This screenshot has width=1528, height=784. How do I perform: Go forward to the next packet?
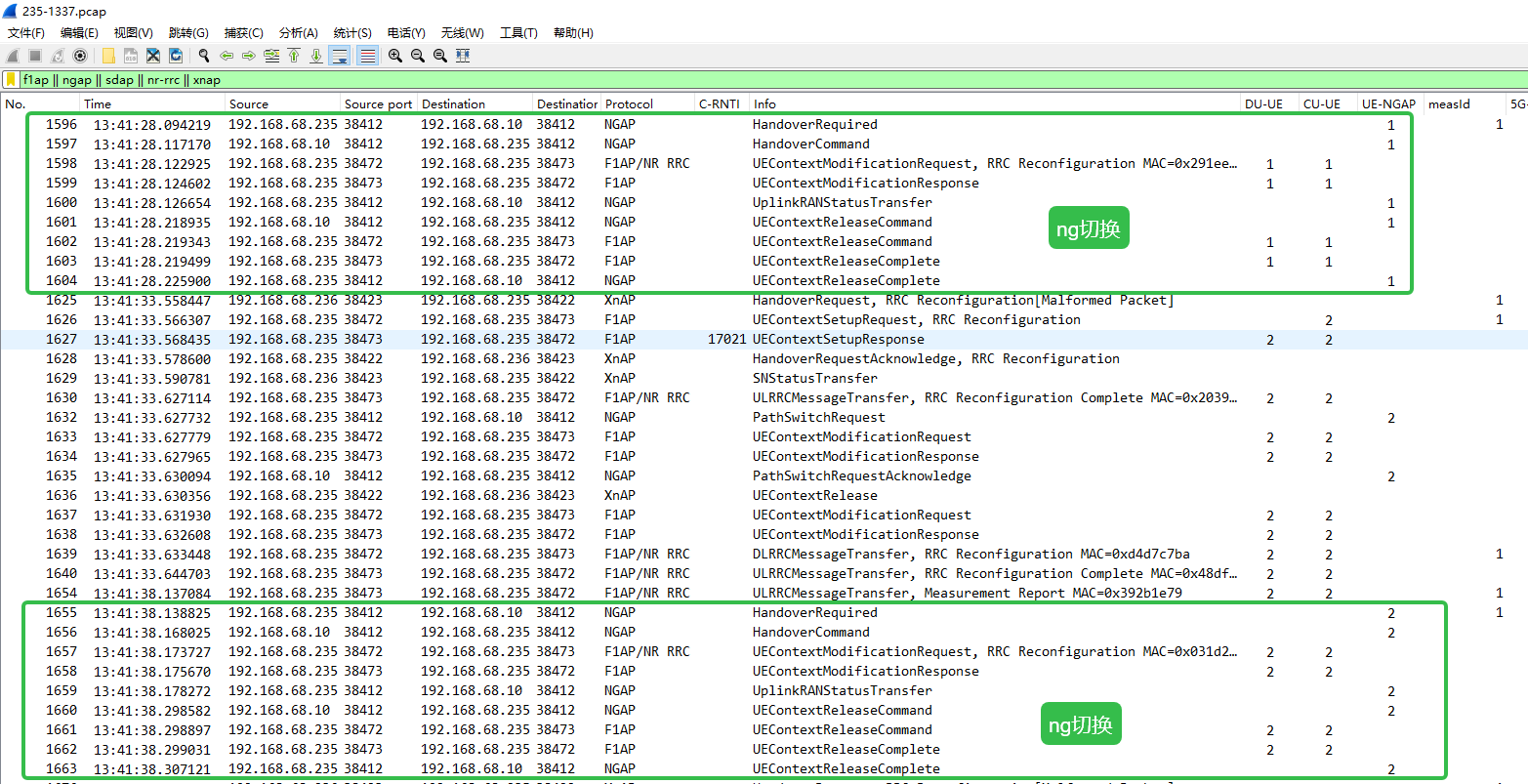click(249, 56)
